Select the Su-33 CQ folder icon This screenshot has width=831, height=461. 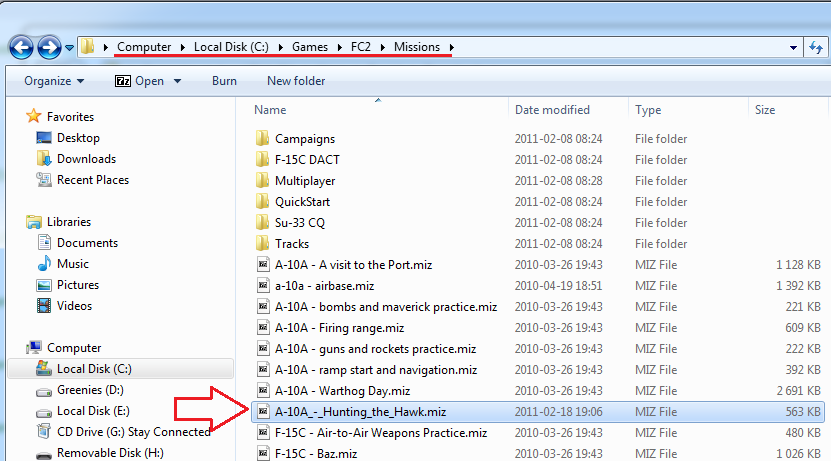click(262, 222)
